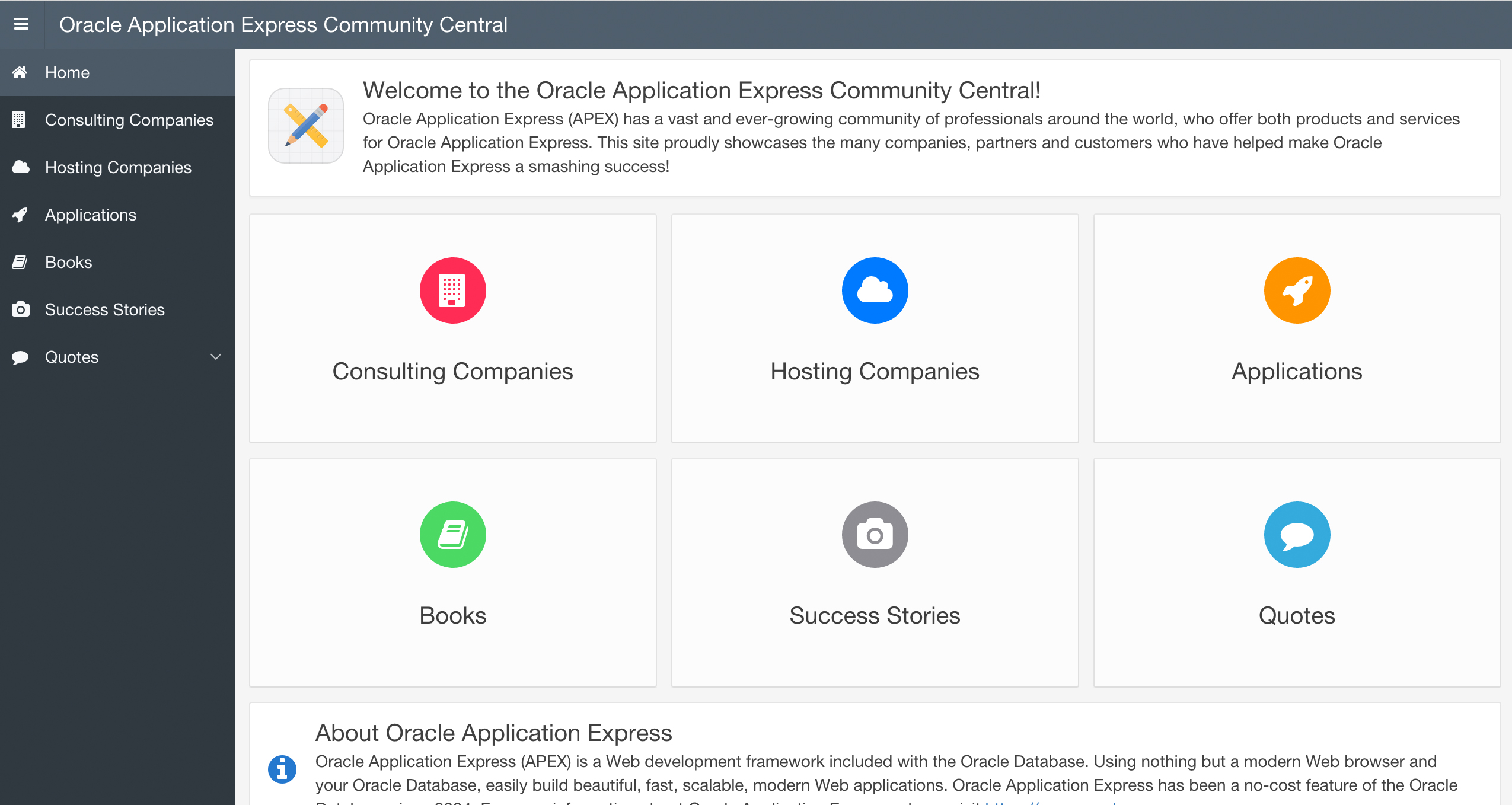Click the orange Applications rocket icon
Image resolution: width=1512 pixels, height=805 pixels.
pos(1297,290)
